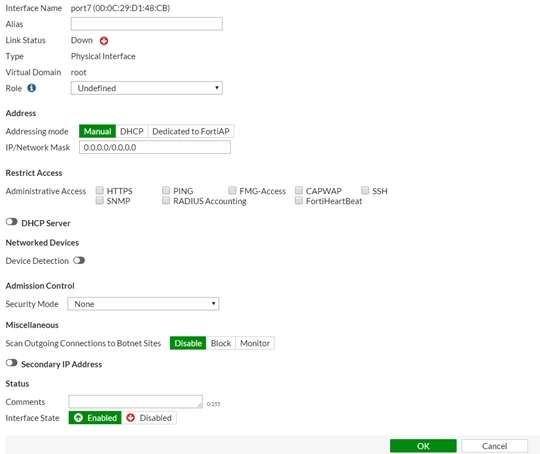The image size is (540, 454).
Task: Click the '0/255' comment counter
Action: 214,404
